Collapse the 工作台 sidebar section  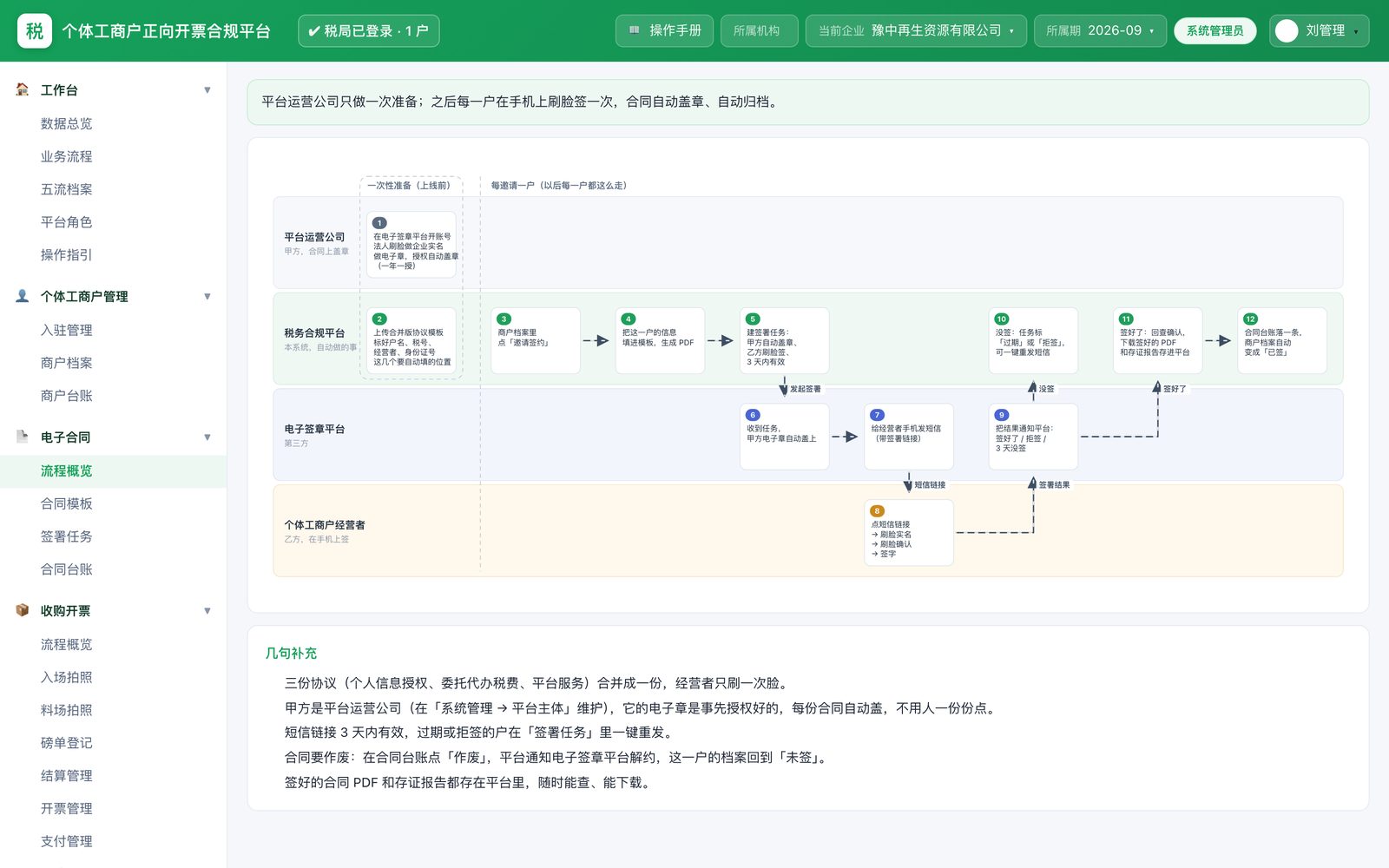[207, 90]
